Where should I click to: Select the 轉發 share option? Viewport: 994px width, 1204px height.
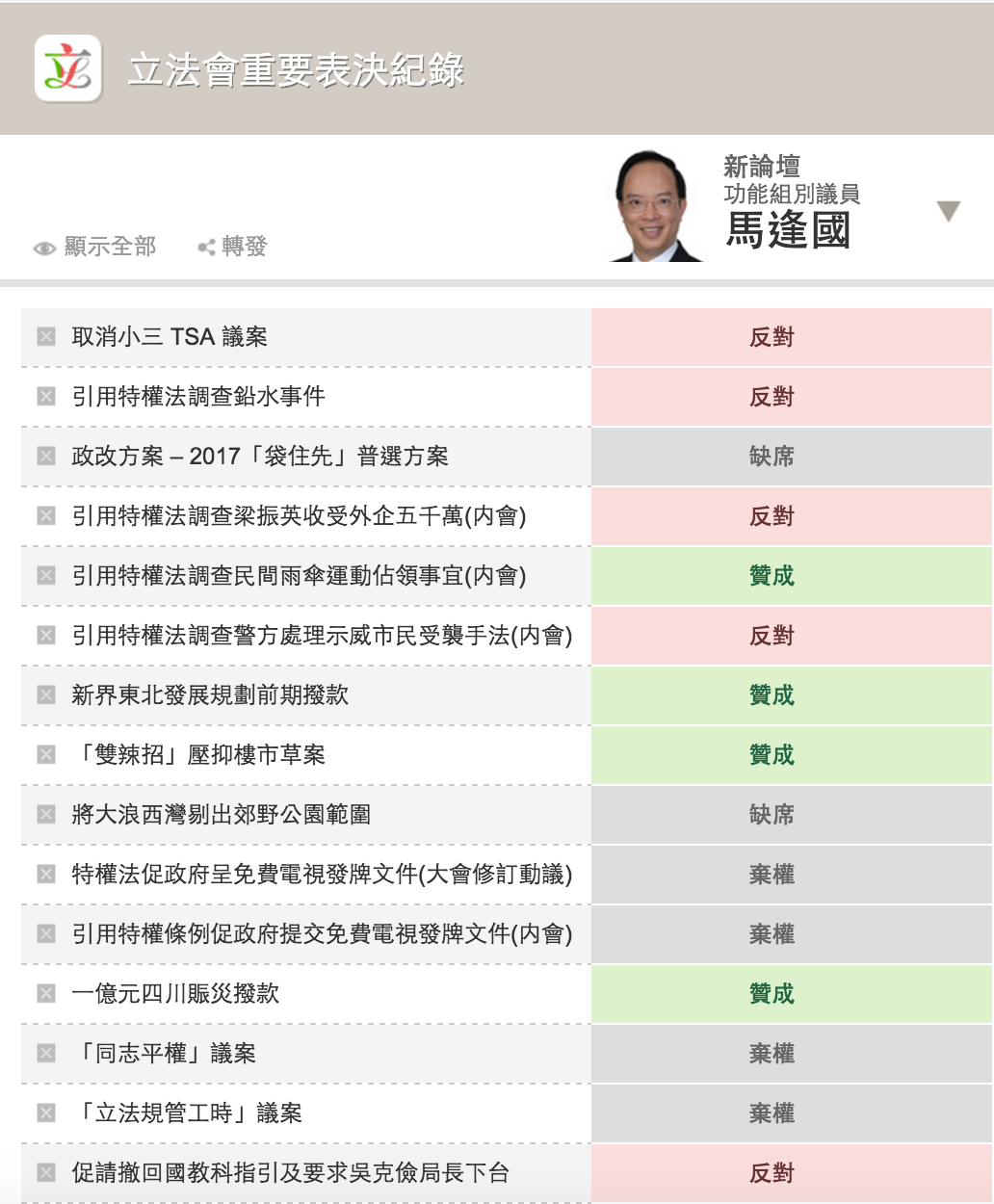tap(244, 248)
